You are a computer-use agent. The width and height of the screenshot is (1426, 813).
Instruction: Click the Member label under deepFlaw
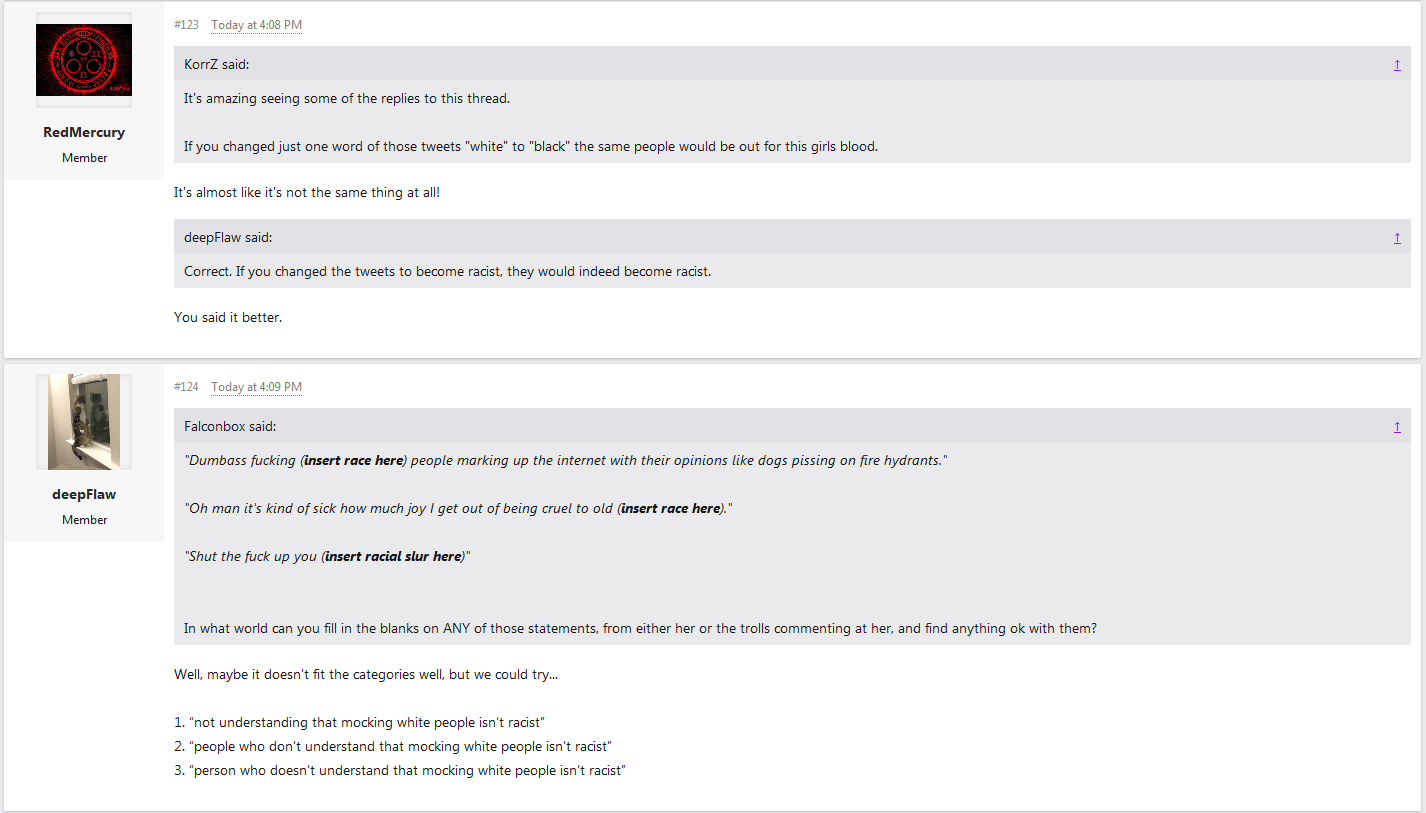pyautogui.click(x=84, y=520)
